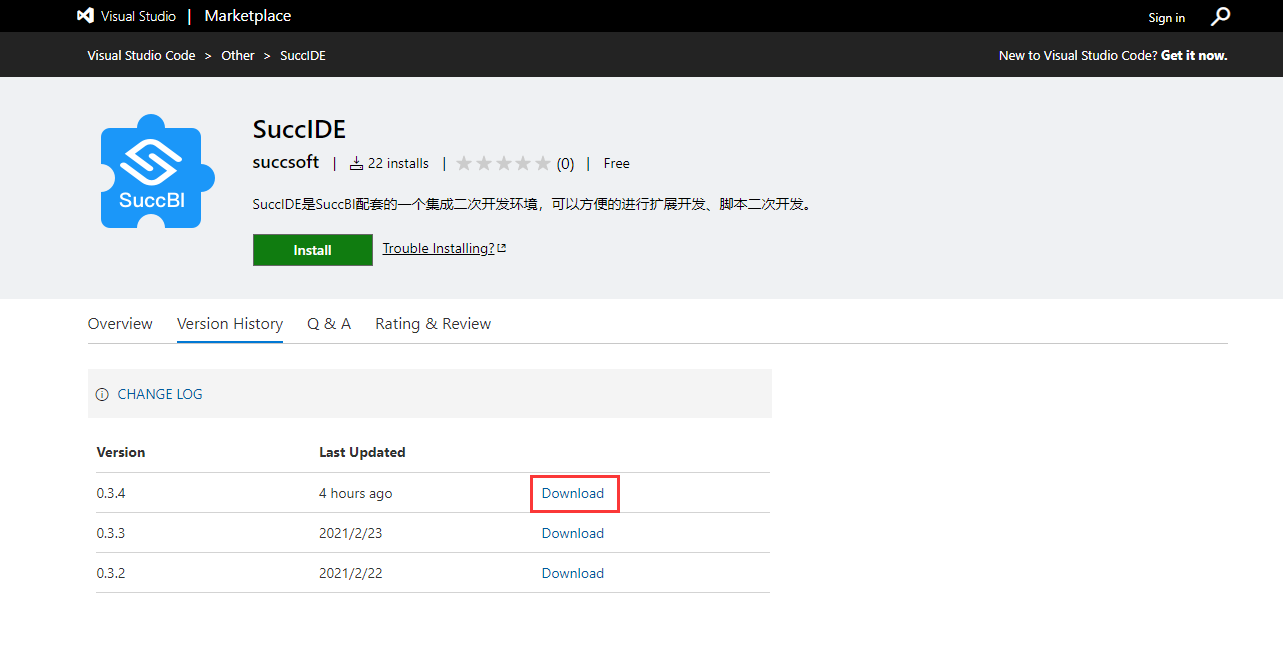Switch to the Overview tab
The width and height of the screenshot is (1283, 652).
(120, 324)
